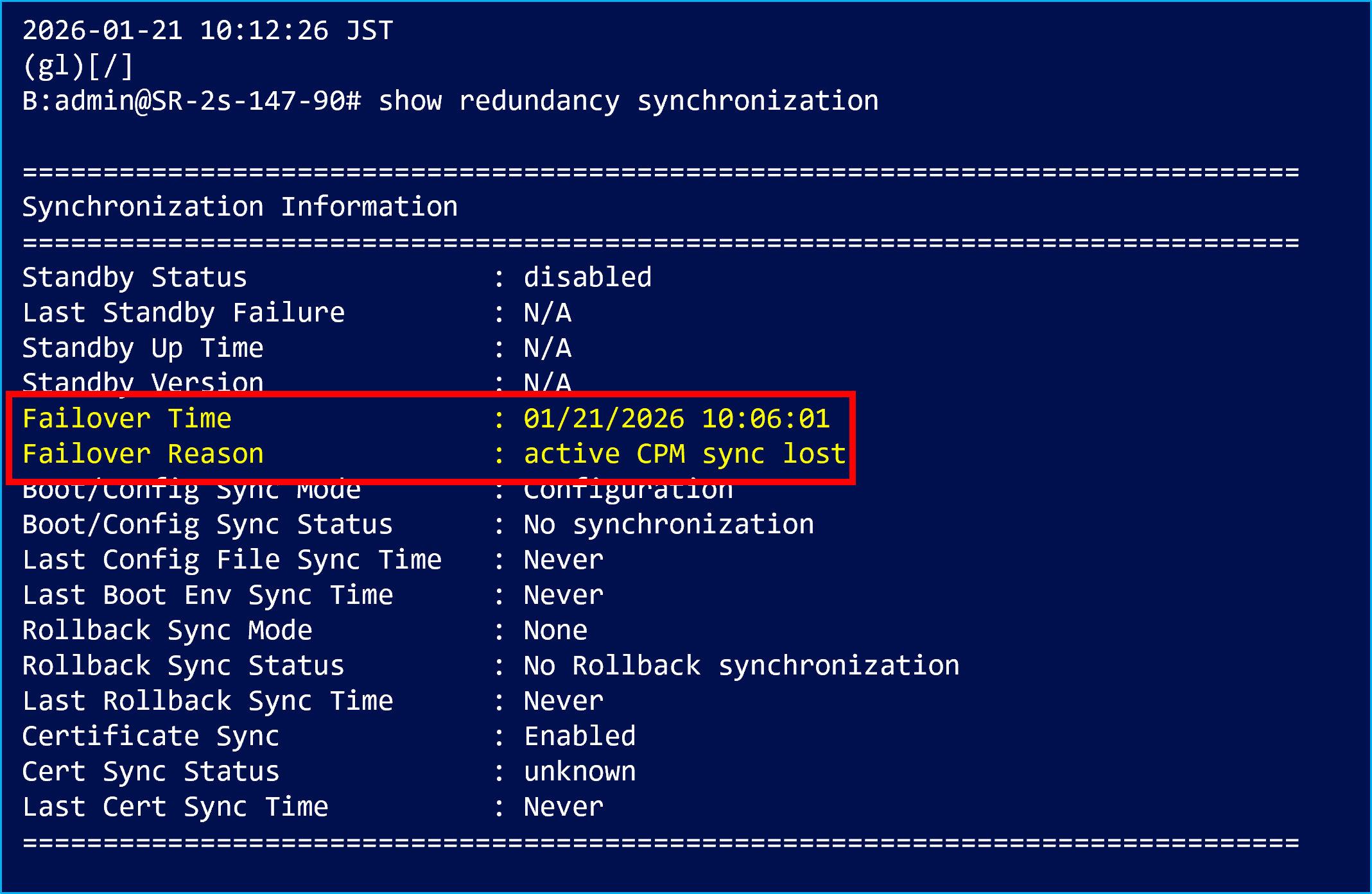Select the Synchronization Information heading
Screen dimensions: 1372x894
[x=239, y=207]
